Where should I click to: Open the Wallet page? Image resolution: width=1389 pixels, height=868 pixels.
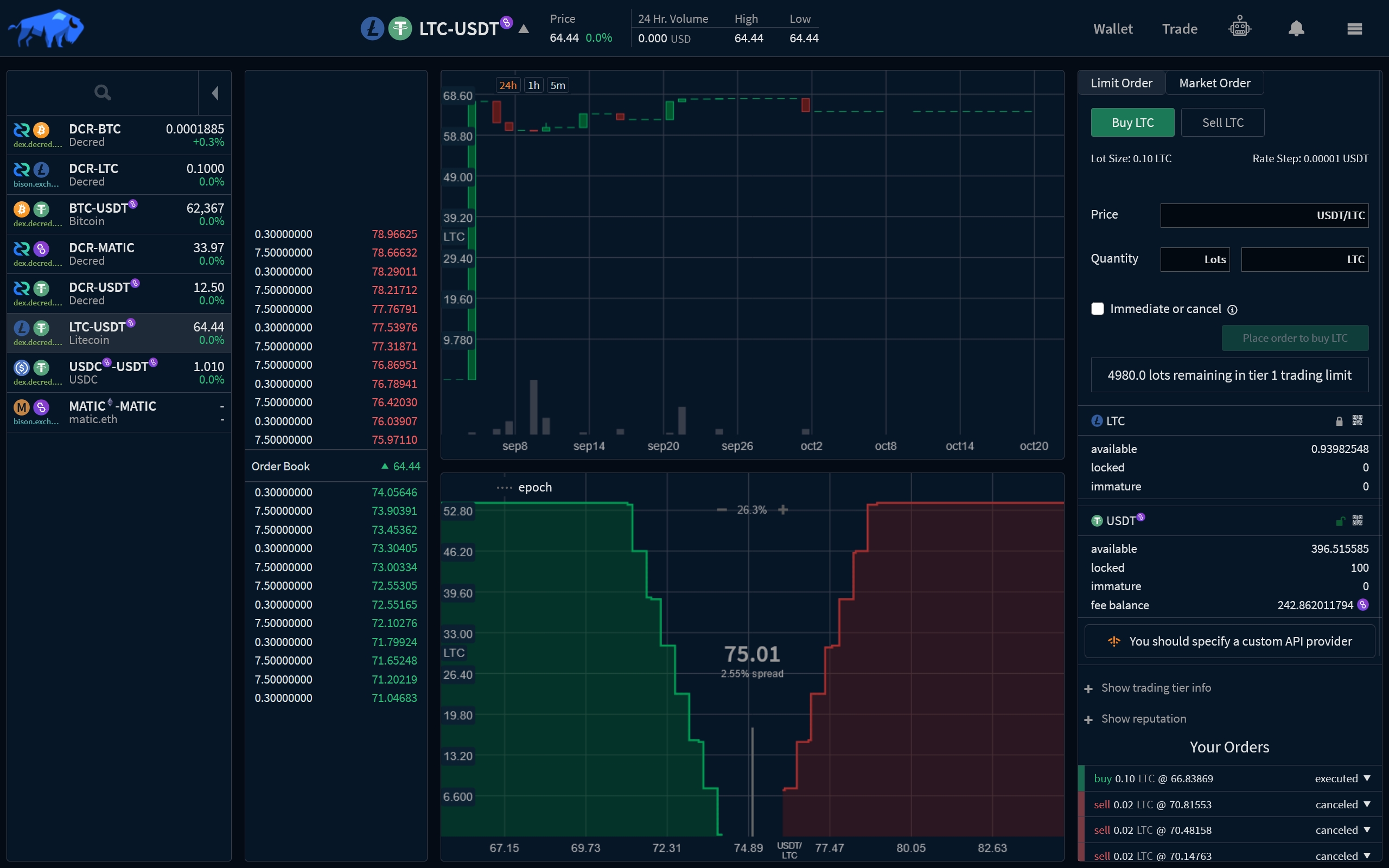click(x=1112, y=29)
